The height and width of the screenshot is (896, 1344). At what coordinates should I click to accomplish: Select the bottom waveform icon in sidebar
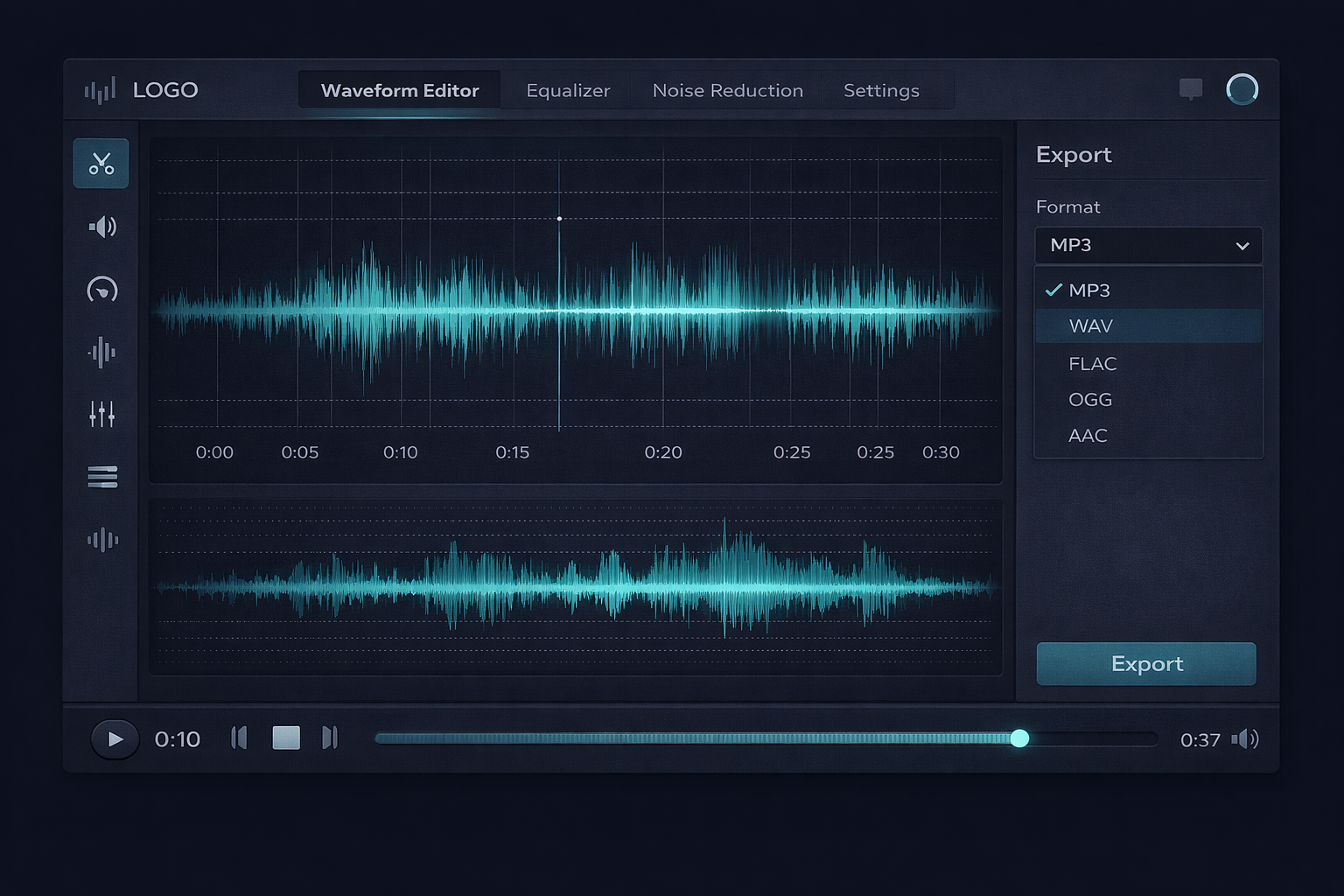click(102, 540)
